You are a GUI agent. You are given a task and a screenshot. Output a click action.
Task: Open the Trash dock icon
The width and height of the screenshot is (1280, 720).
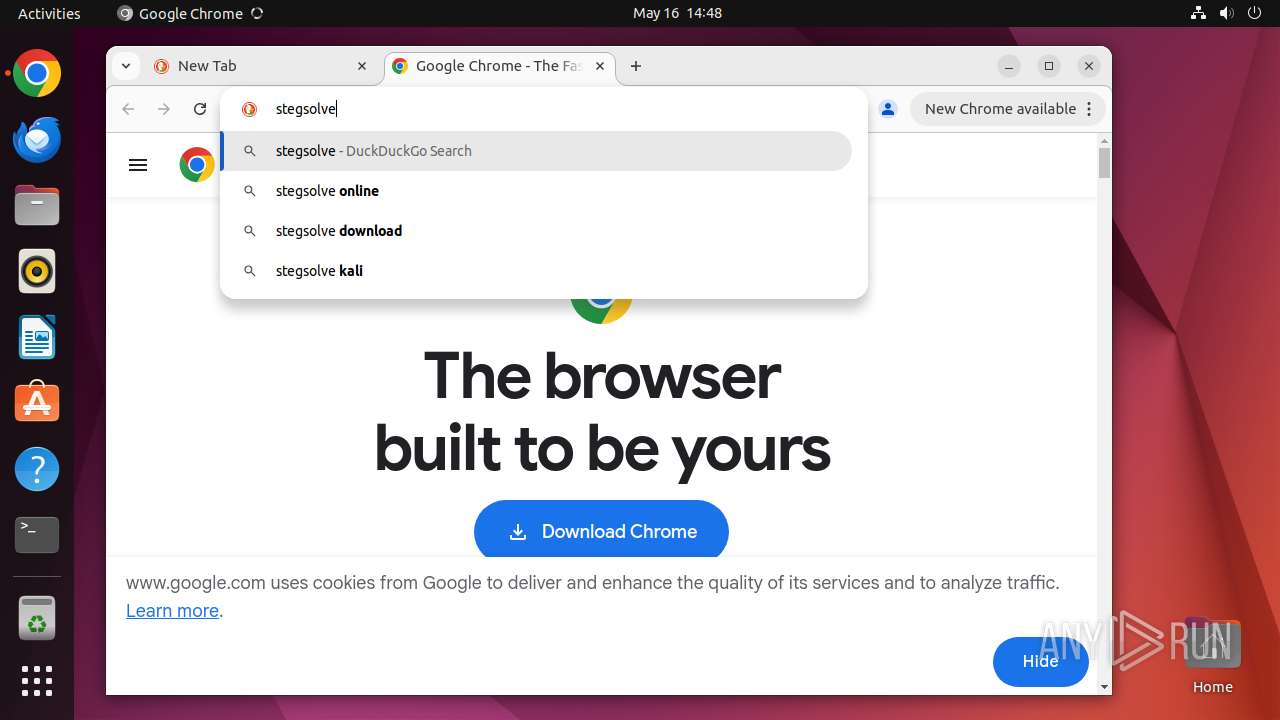point(37,619)
